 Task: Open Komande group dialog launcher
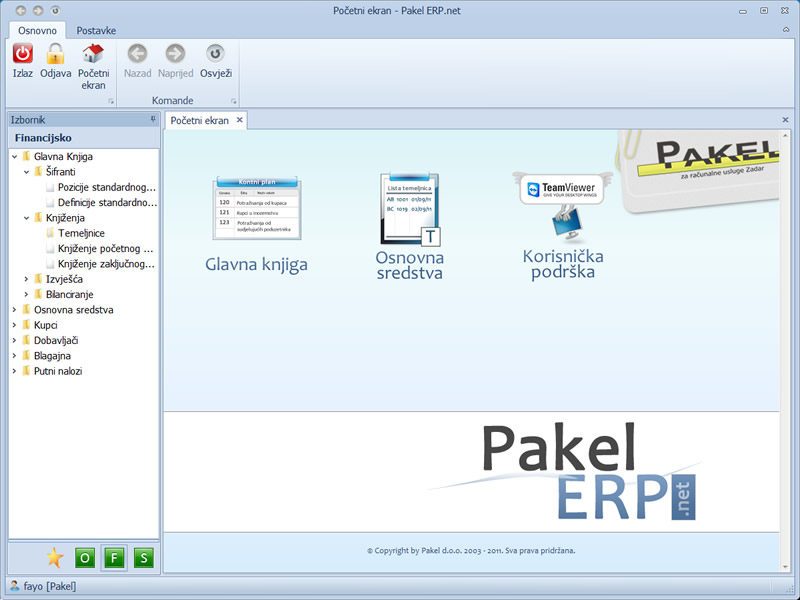coord(234,101)
